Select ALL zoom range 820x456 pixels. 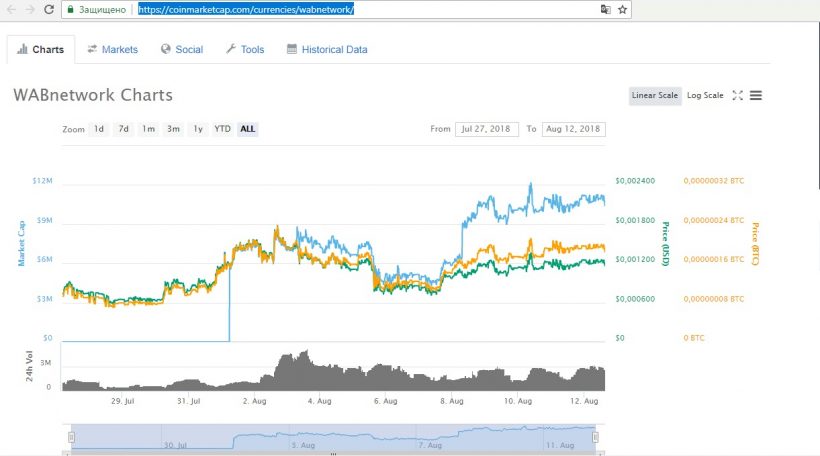pyautogui.click(x=247, y=129)
